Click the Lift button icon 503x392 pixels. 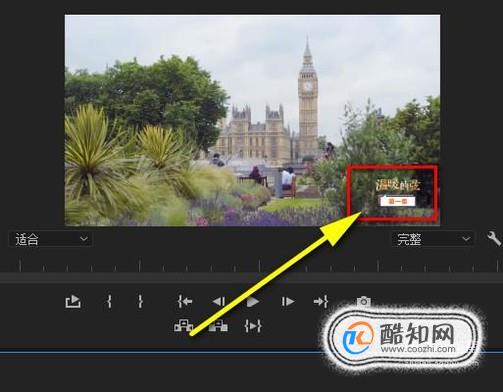184,326
